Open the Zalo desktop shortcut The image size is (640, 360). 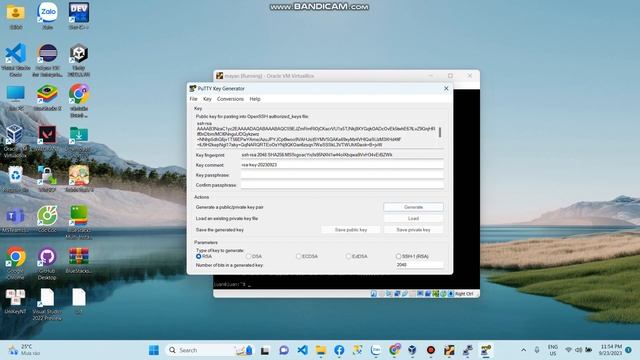click(47, 16)
